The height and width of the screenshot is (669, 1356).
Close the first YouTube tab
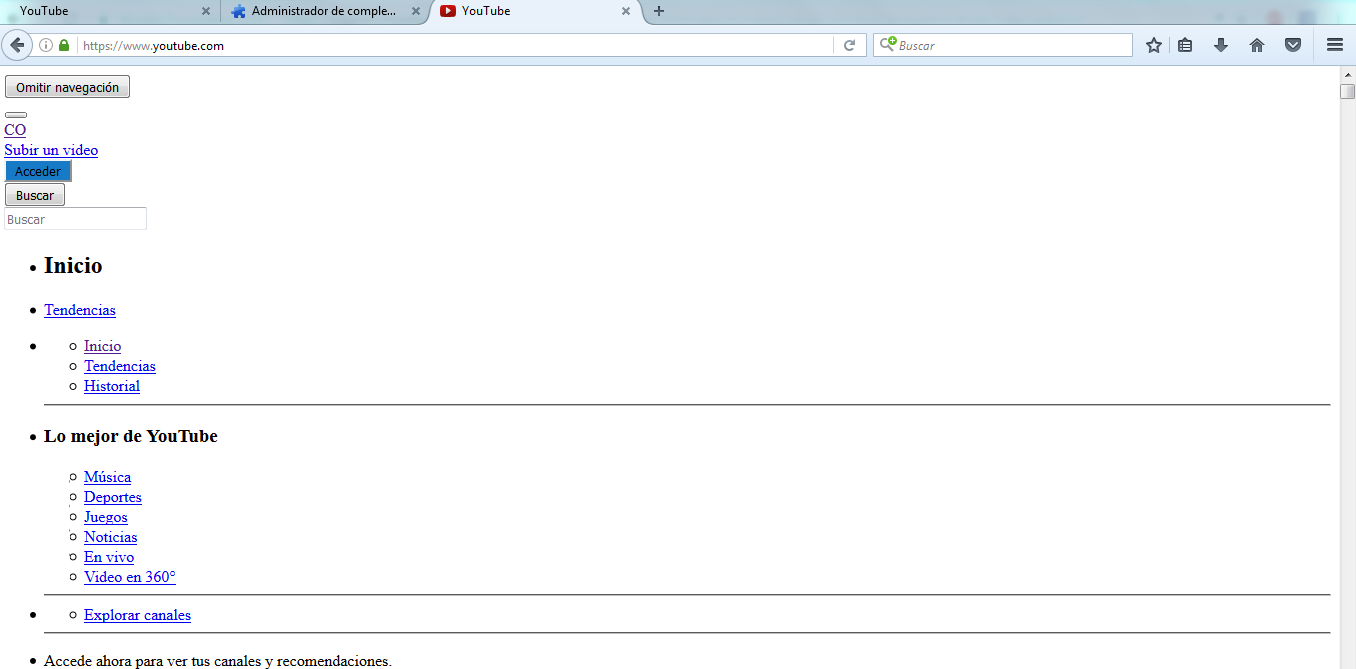[x=206, y=11]
